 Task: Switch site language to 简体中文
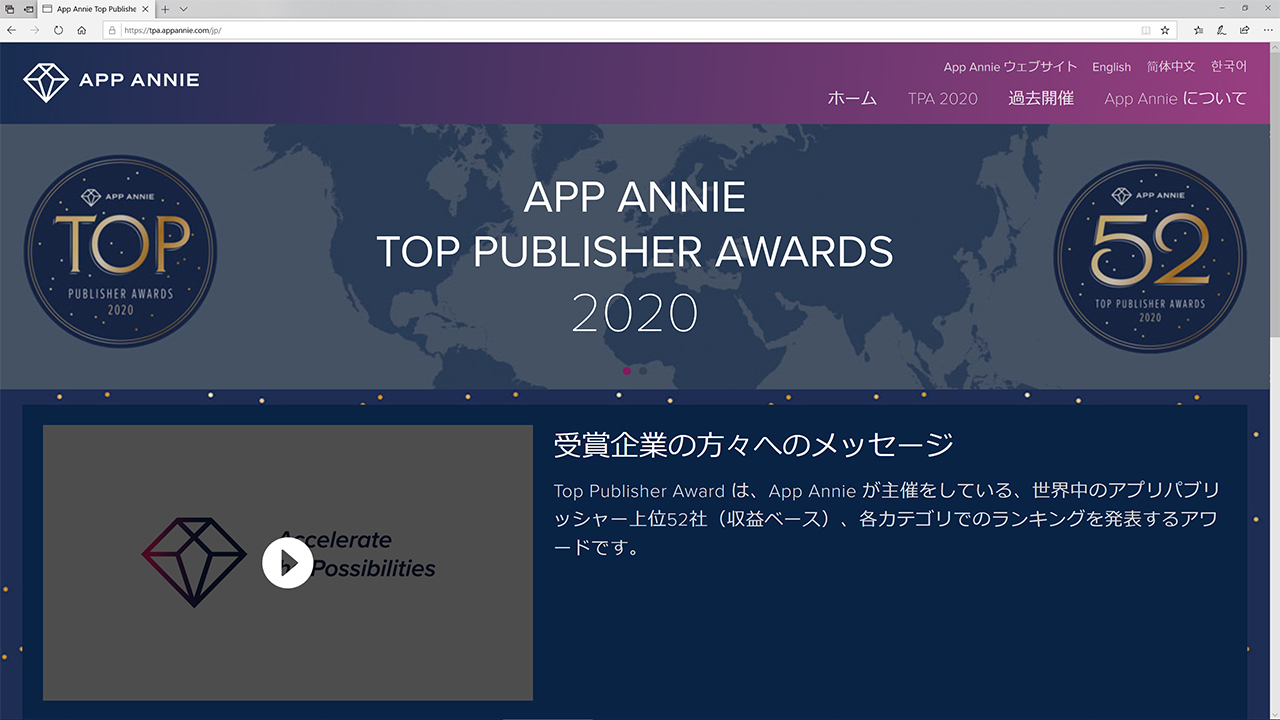[1171, 67]
